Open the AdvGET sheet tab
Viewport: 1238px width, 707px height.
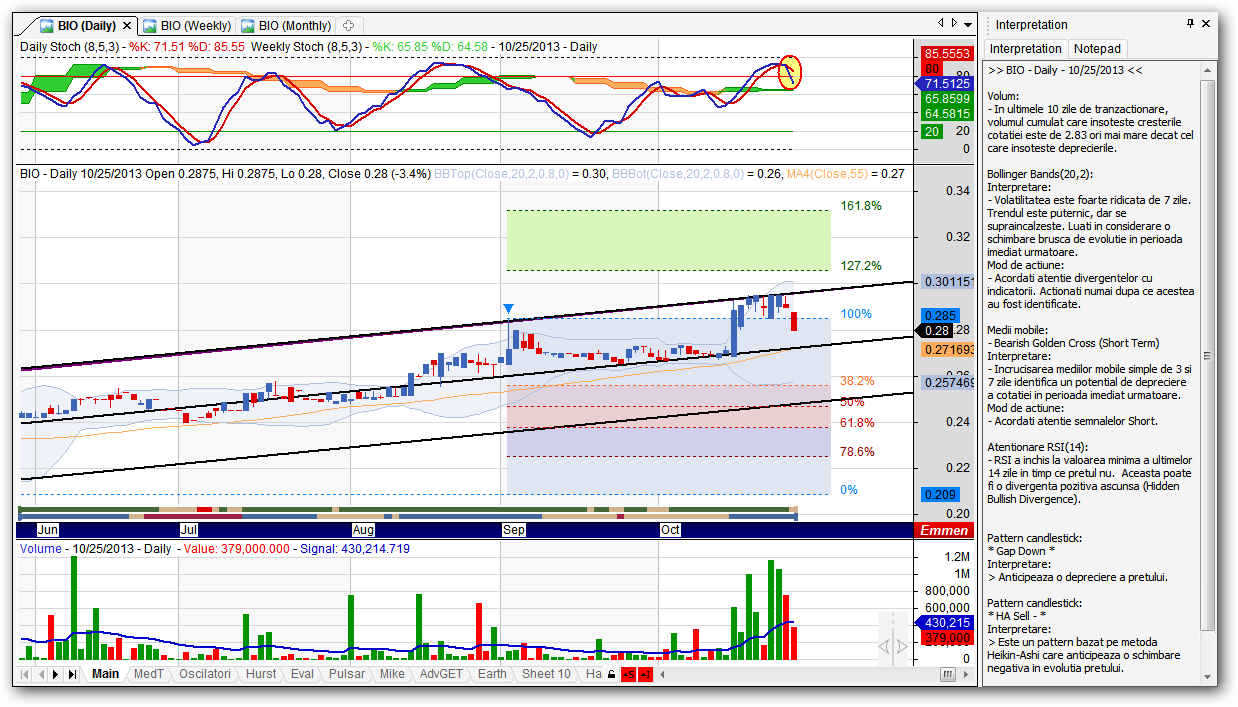click(x=441, y=674)
